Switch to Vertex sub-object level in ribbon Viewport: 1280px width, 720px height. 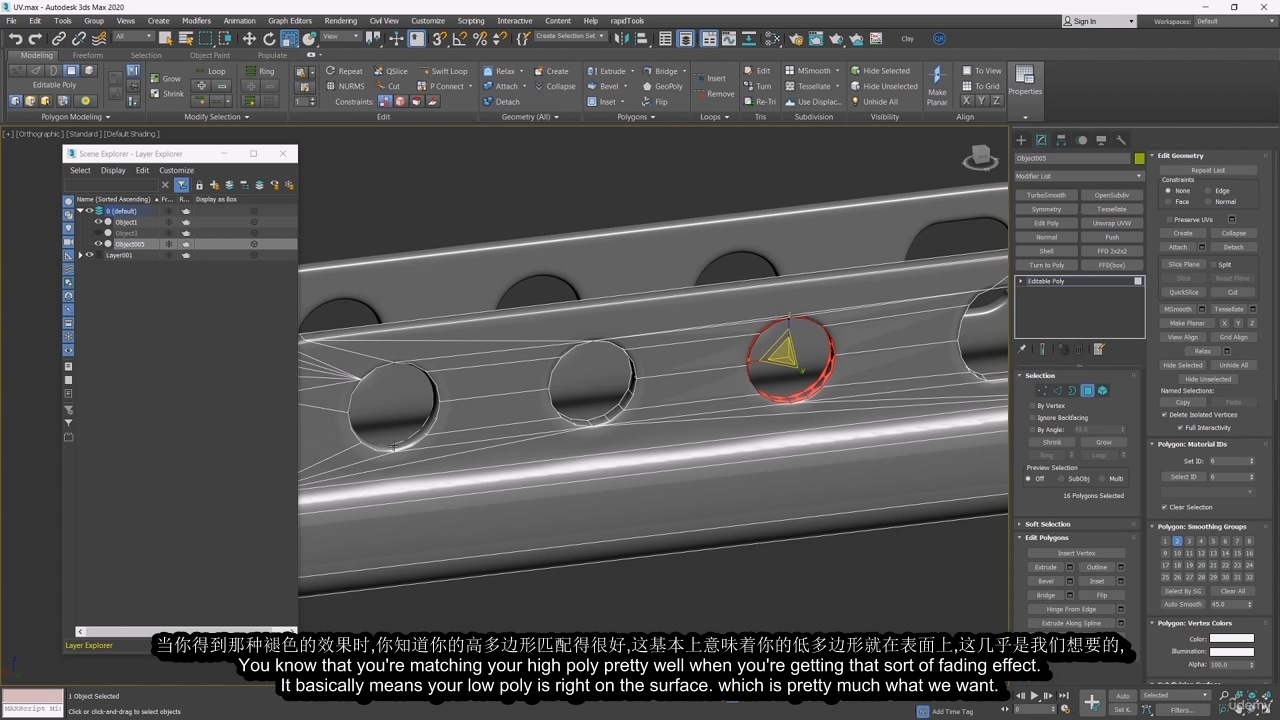pyautogui.click(x=17, y=71)
